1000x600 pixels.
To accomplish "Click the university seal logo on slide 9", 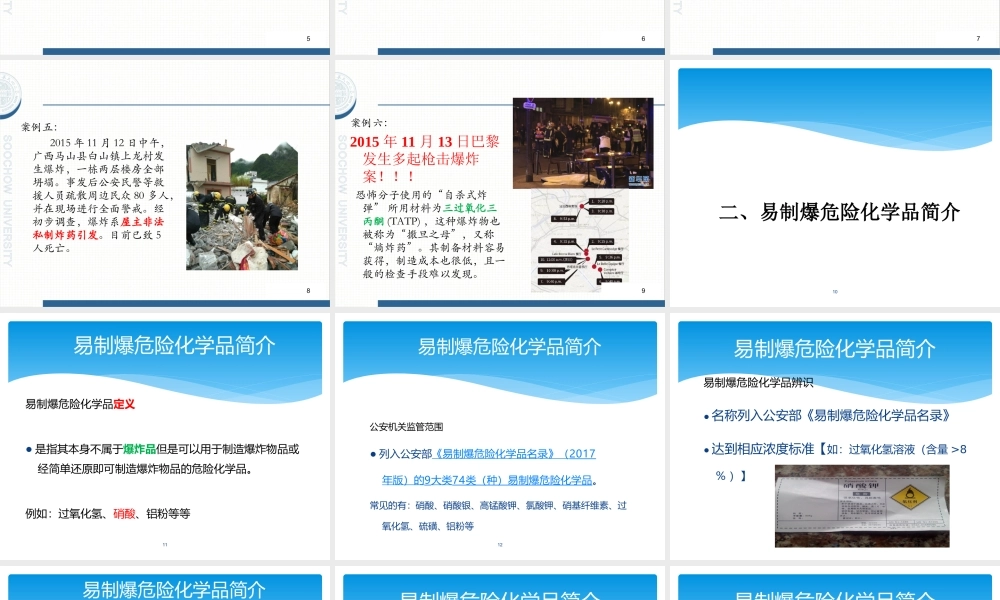I will (x=345, y=96).
